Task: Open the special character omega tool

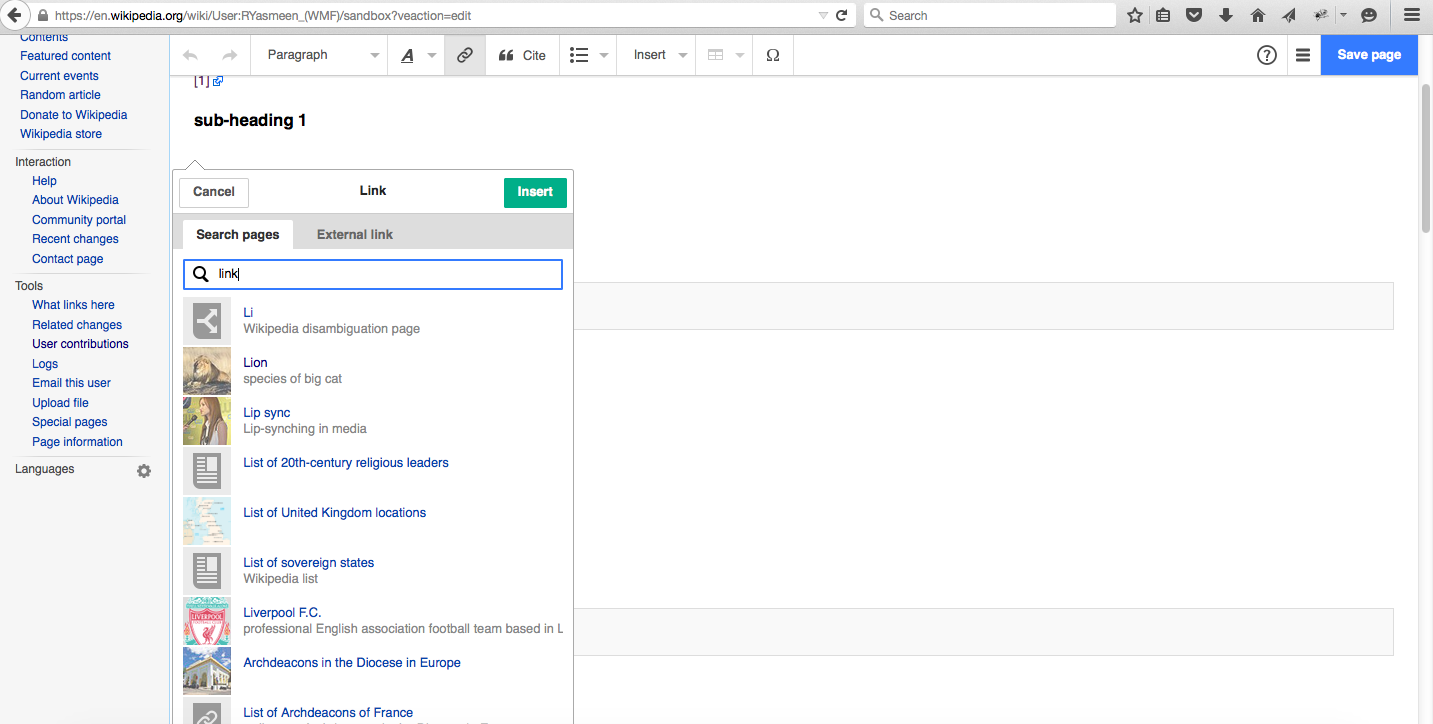Action: point(773,55)
